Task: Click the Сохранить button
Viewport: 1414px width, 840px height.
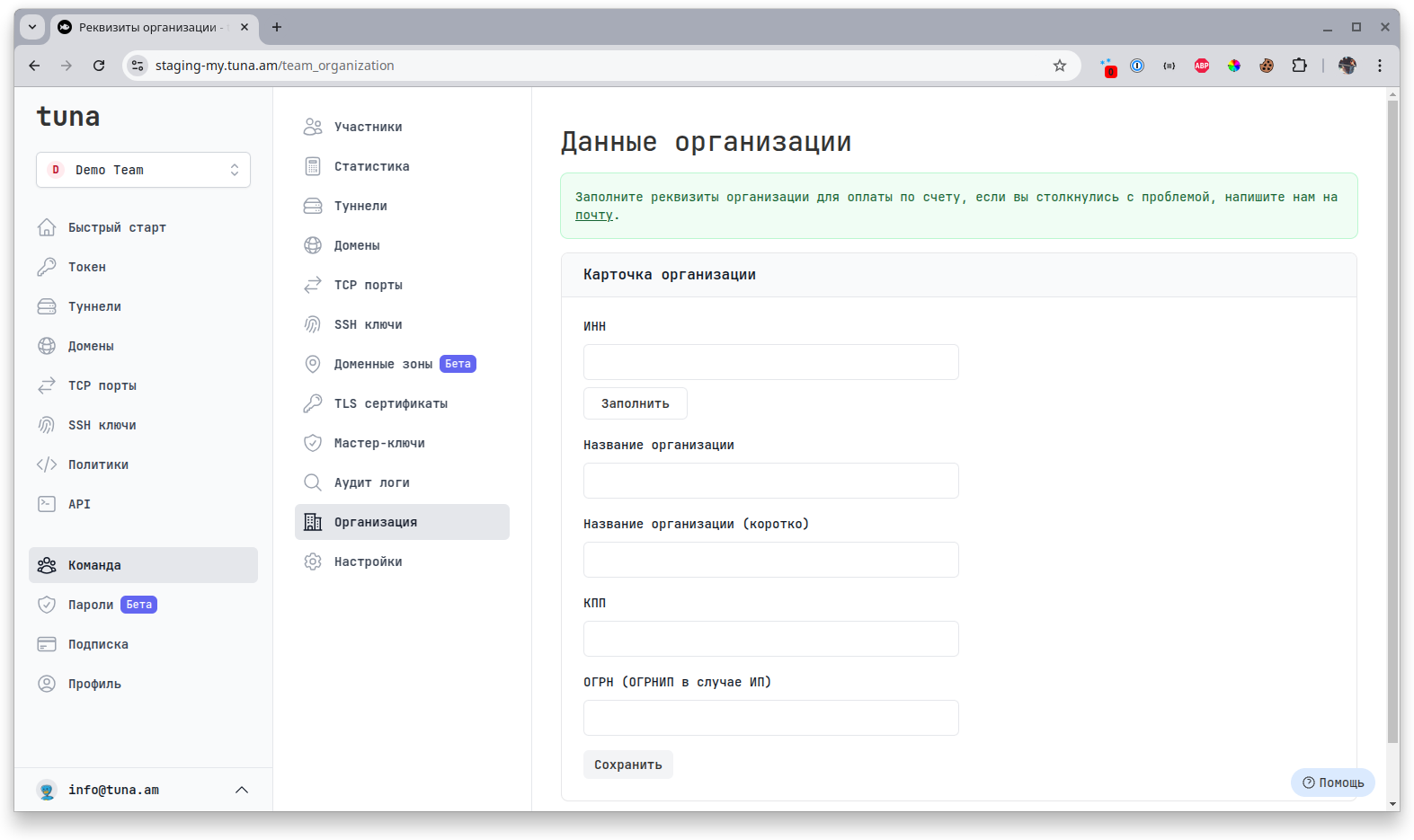Action: 627,765
